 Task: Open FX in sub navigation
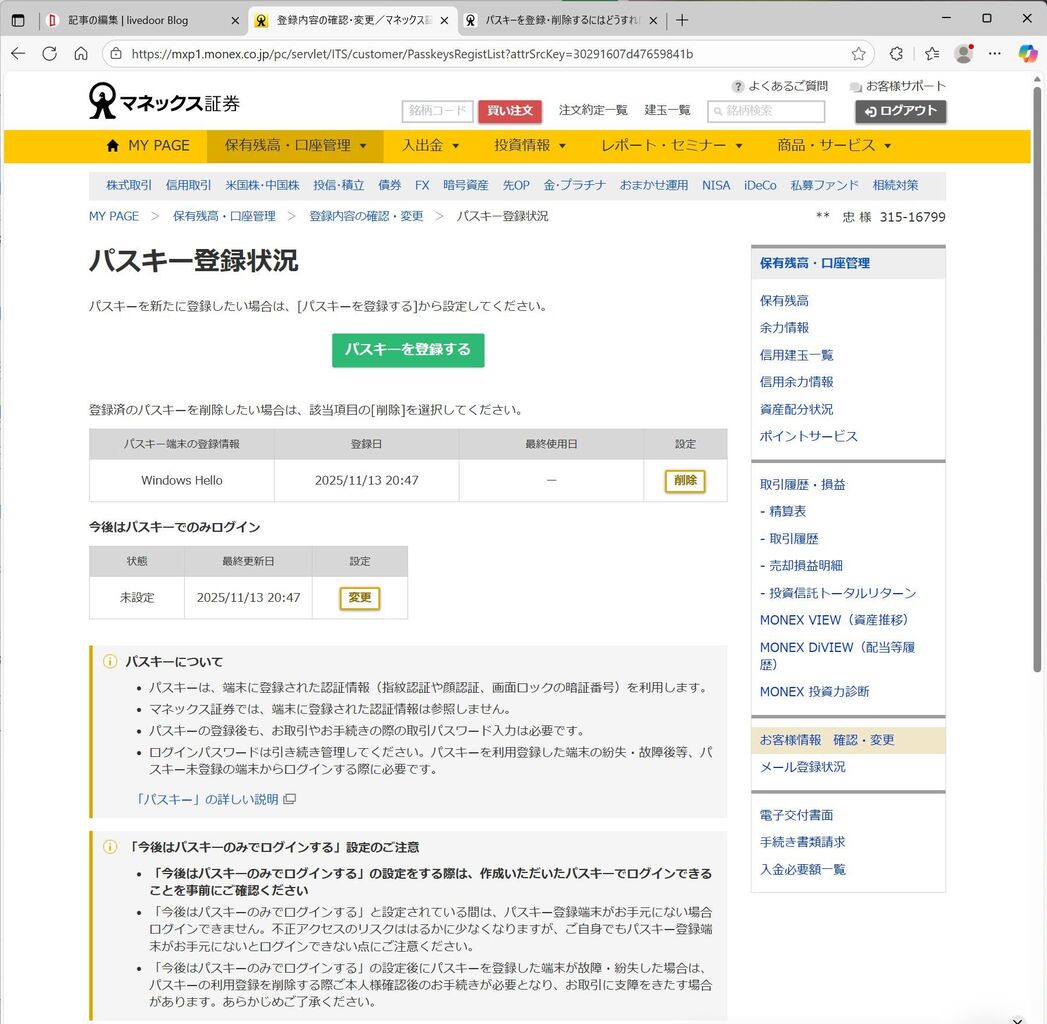422,185
